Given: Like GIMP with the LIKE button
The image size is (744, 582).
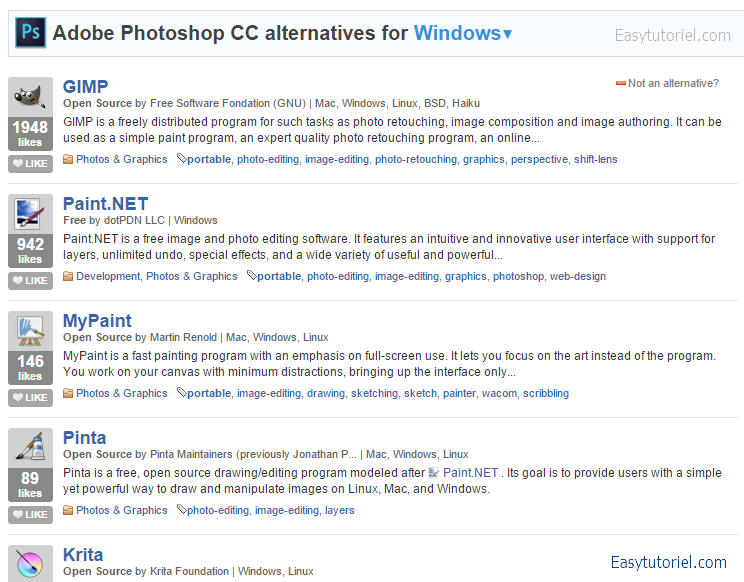Looking at the screenshot, I should click(30, 164).
